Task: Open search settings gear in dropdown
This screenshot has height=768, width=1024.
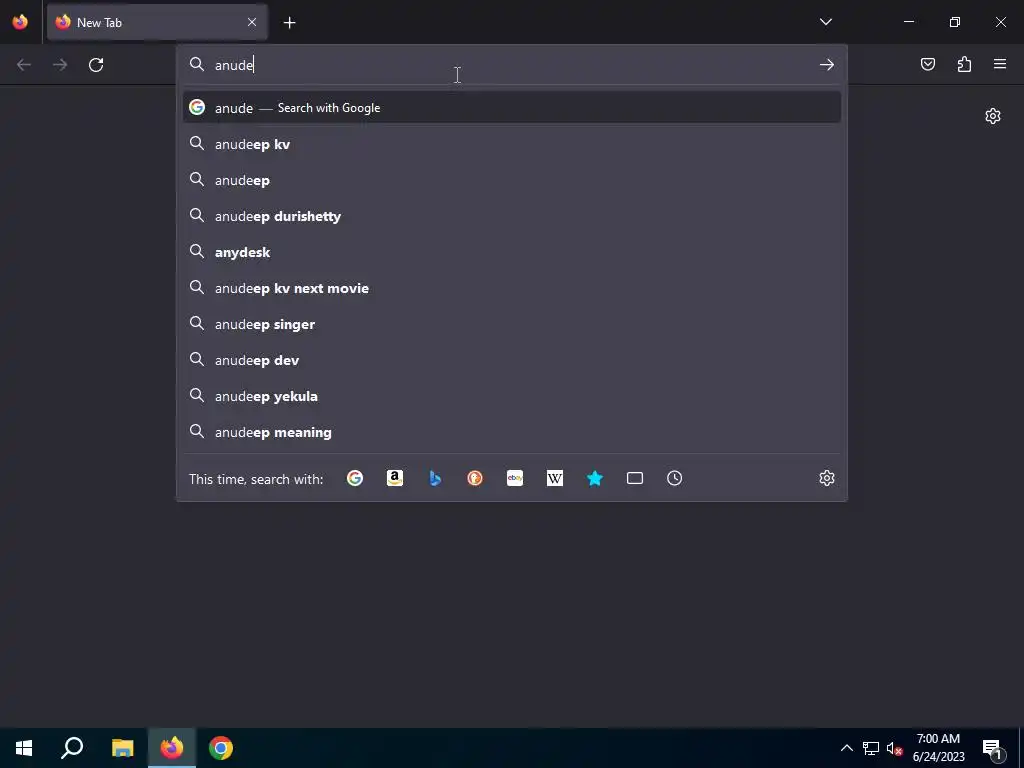Action: (827, 478)
